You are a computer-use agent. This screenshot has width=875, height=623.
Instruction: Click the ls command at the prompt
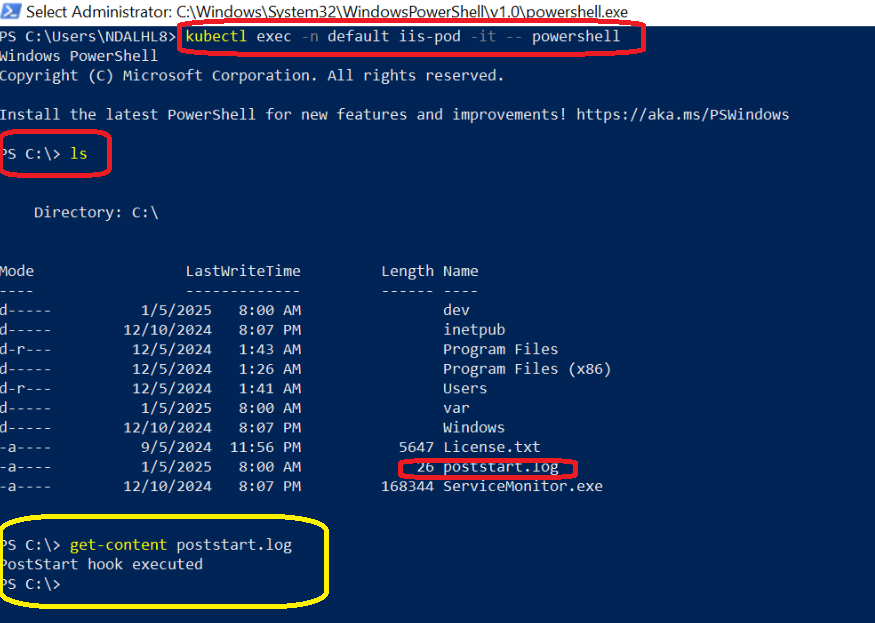[79, 154]
